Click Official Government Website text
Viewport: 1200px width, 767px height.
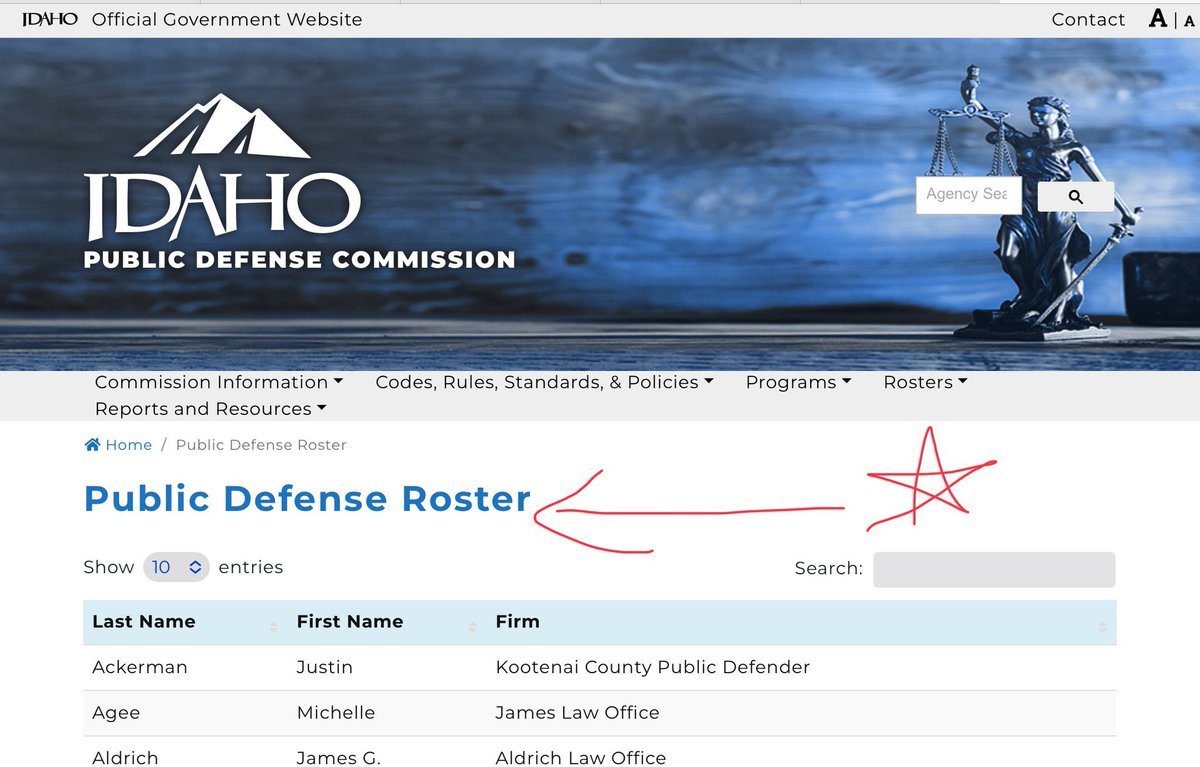click(227, 19)
